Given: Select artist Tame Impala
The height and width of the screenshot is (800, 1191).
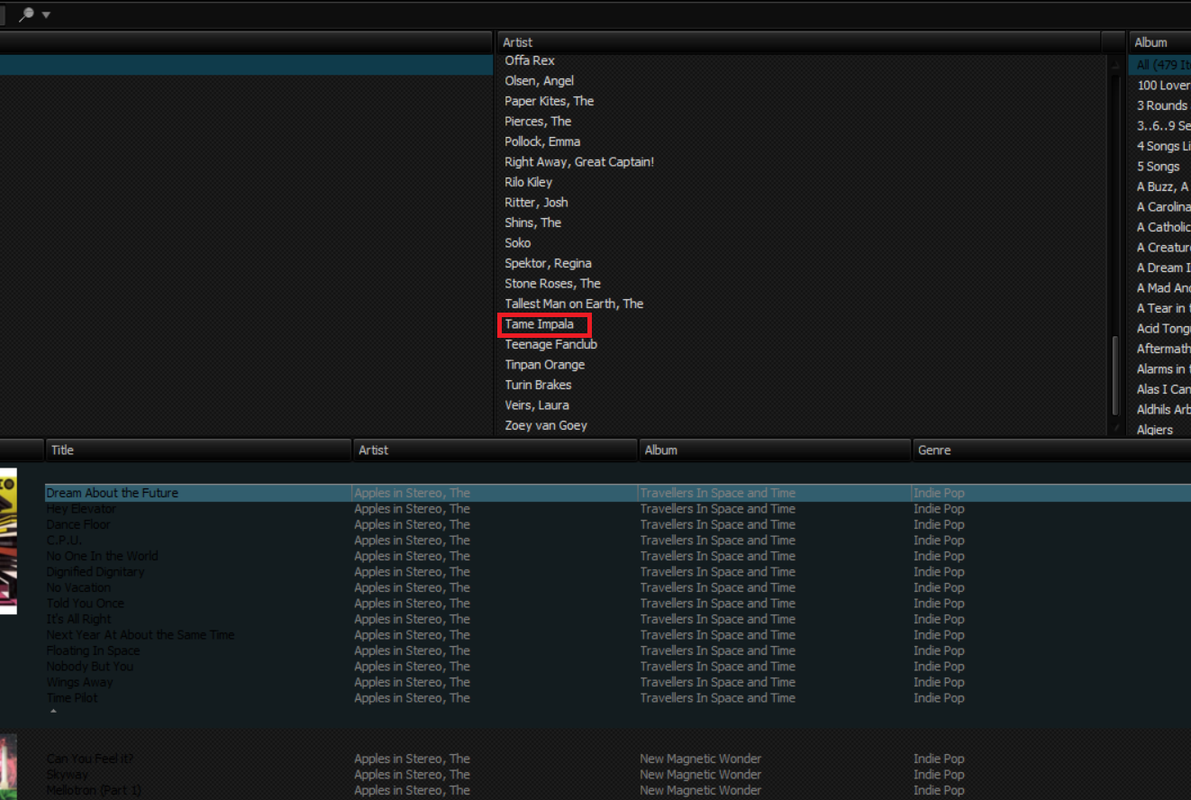Looking at the screenshot, I should click(x=539, y=324).
